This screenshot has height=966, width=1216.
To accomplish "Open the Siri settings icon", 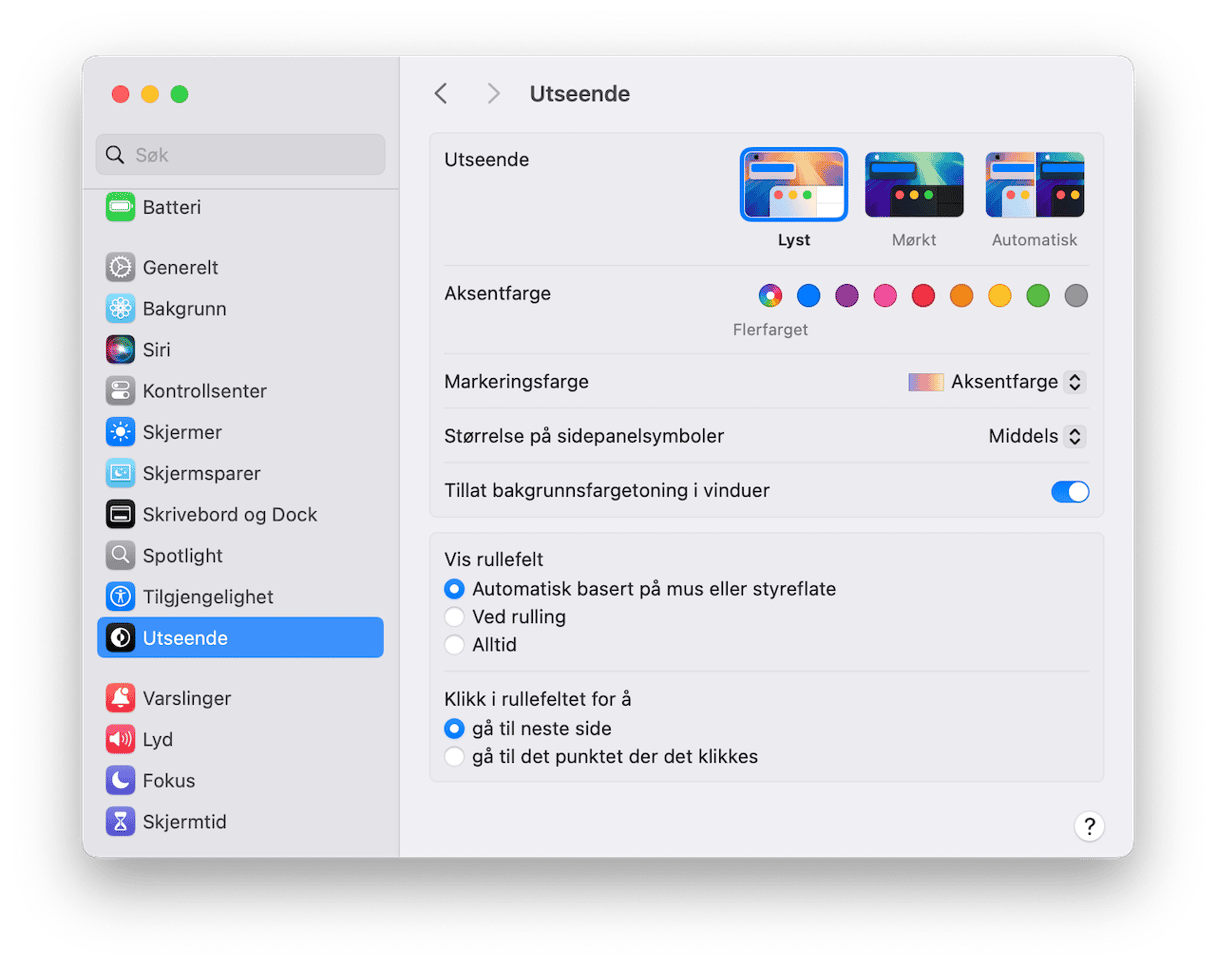I will coord(120,350).
